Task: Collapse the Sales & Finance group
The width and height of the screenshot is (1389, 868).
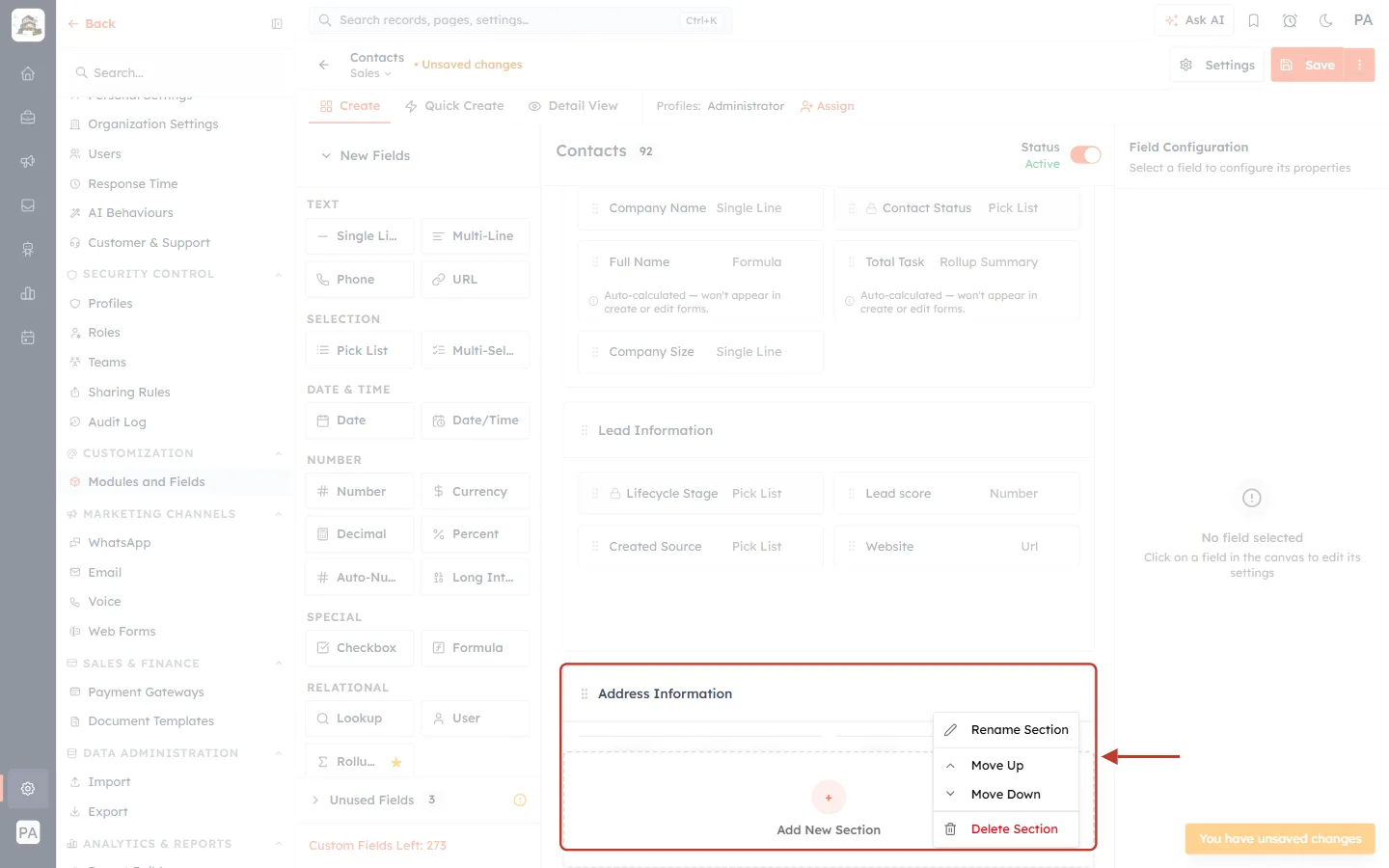Action: point(278,664)
